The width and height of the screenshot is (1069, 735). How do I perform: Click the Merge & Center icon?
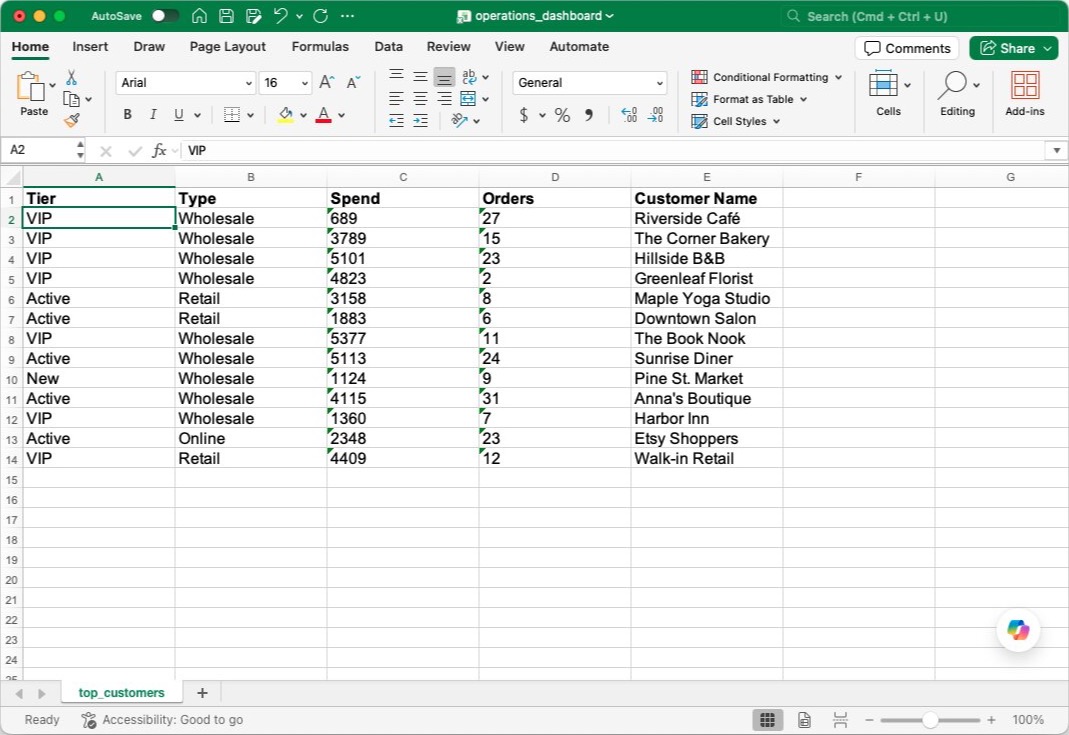tap(468, 99)
